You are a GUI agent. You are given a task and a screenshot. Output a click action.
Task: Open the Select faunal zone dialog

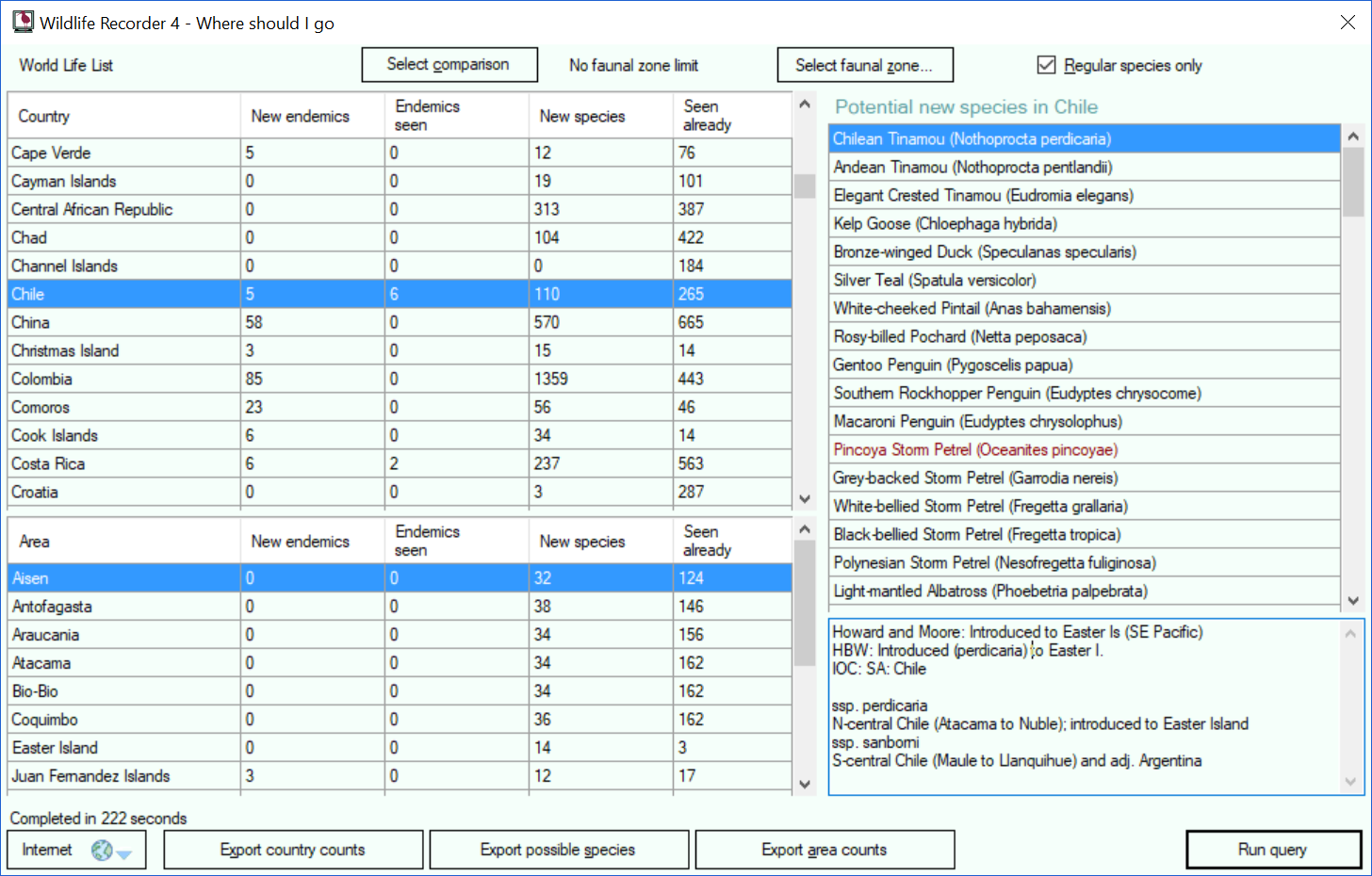[865, 65]
